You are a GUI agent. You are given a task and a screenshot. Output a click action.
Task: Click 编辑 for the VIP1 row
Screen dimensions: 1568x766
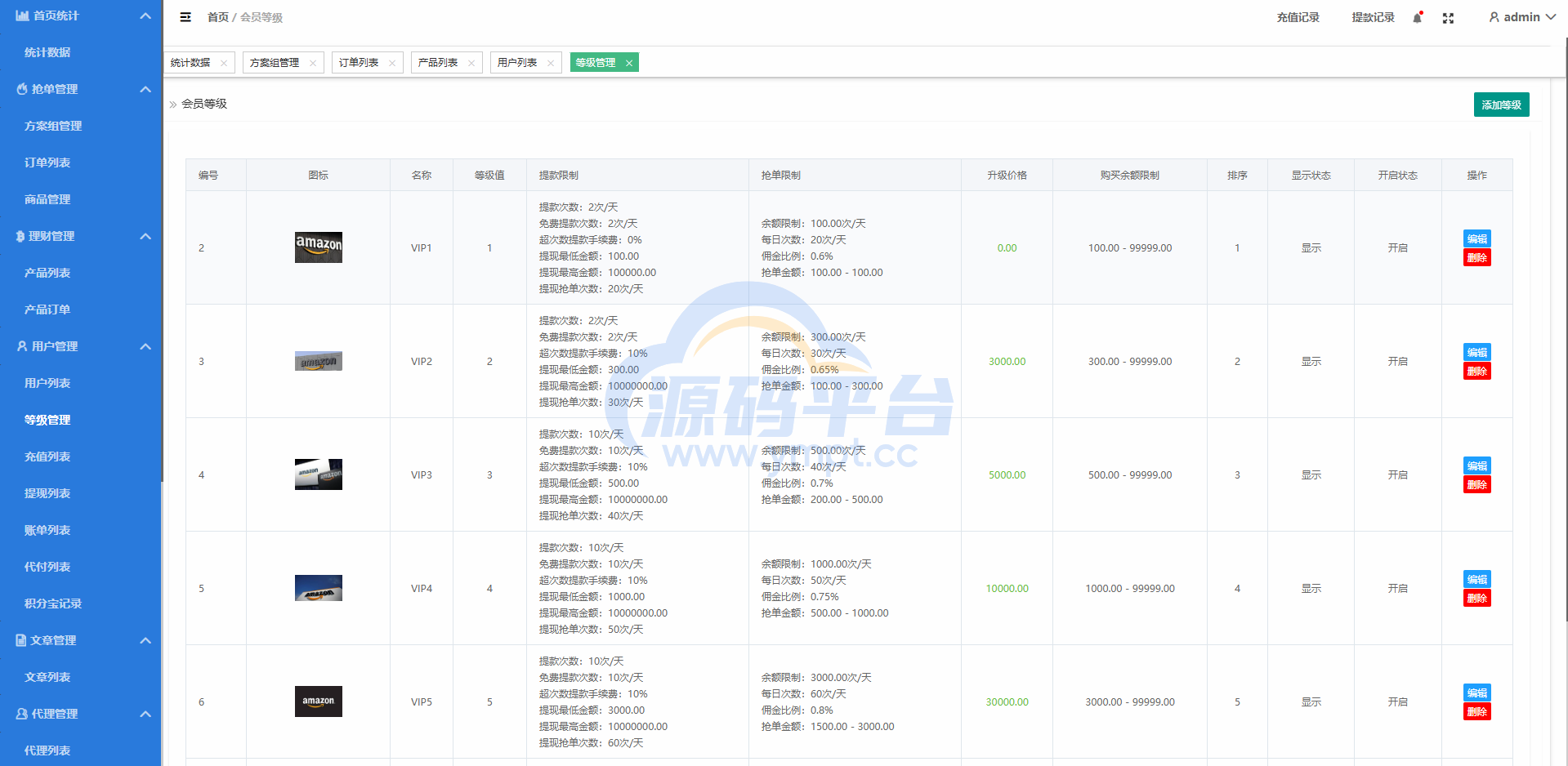tap(1477, 238)
